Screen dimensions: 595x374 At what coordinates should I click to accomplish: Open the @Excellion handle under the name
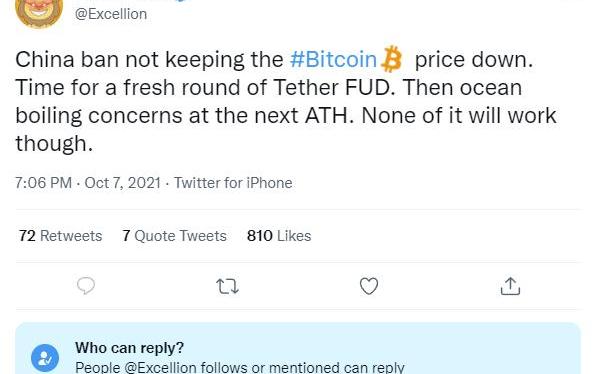coord(111,14)
